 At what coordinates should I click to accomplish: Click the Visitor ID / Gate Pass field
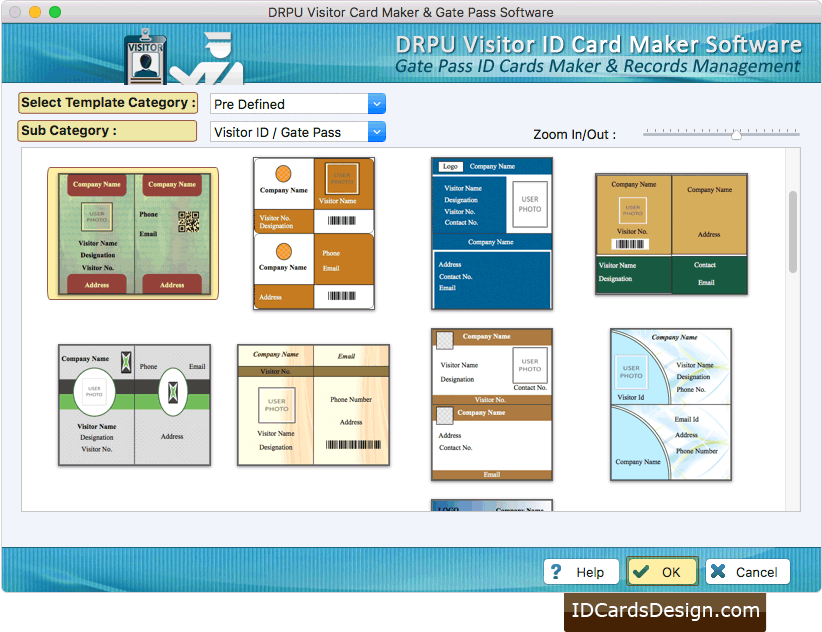(298, 132)
